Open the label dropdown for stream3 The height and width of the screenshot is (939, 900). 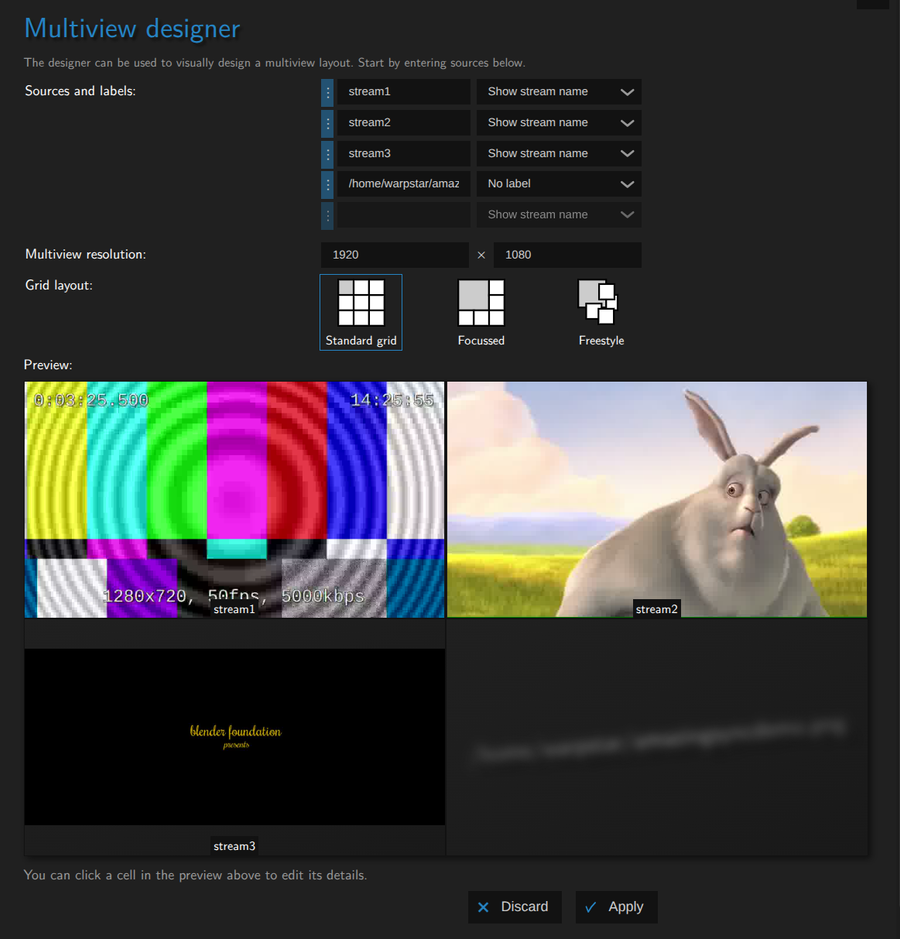pos(559,153)
